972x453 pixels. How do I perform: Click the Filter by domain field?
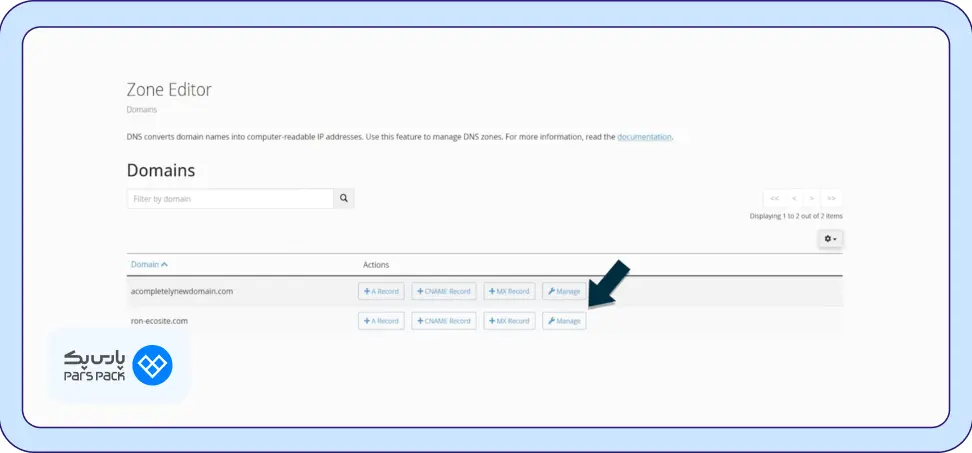(x=230, y=199)
